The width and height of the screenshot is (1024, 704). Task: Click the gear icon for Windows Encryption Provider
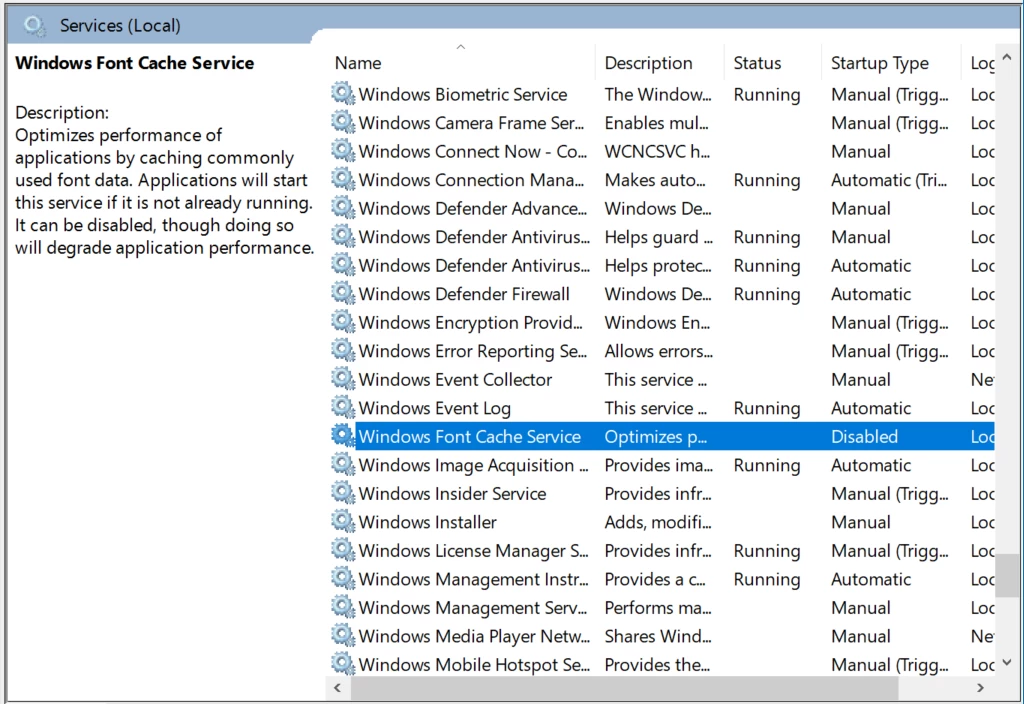(x=343, y=322)
